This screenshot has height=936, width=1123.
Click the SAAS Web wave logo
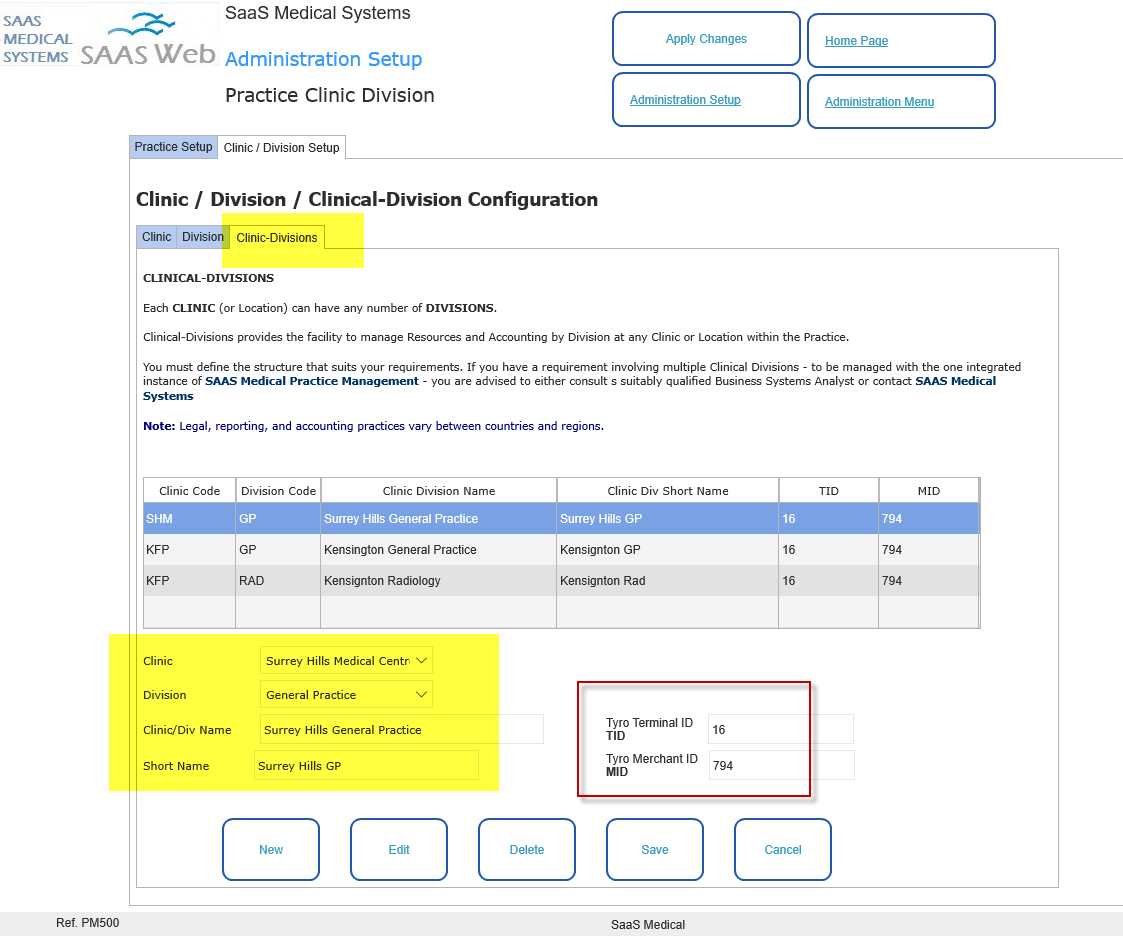click(x=148, y=39)
